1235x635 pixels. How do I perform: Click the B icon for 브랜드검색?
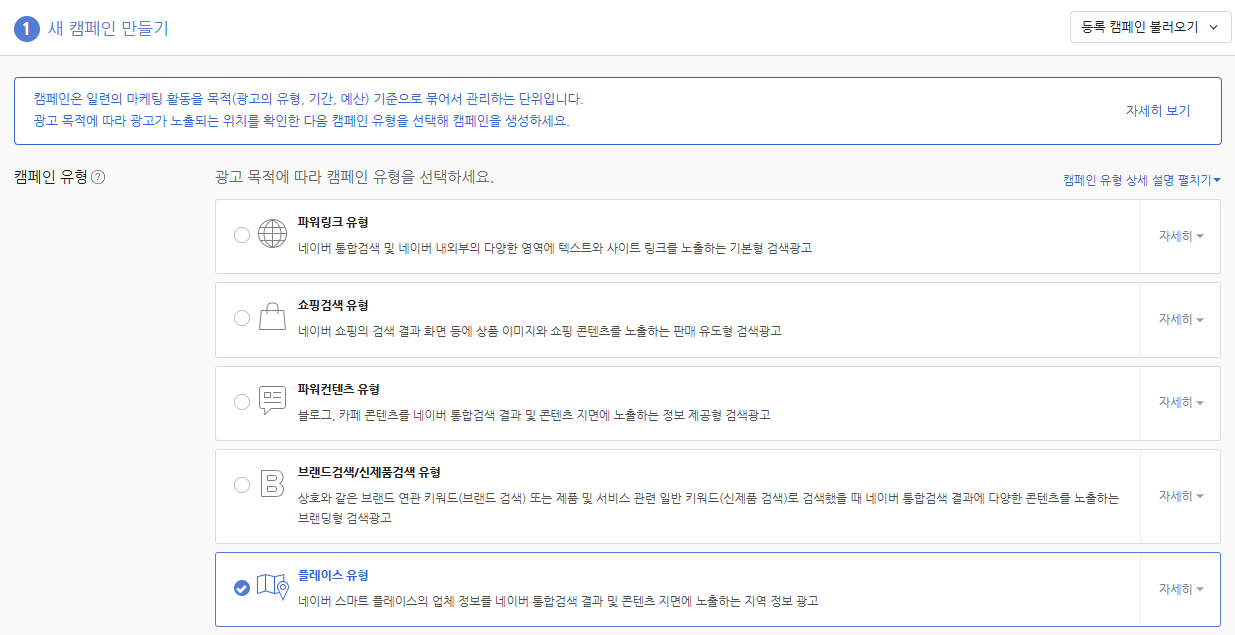tap(272, 485)
